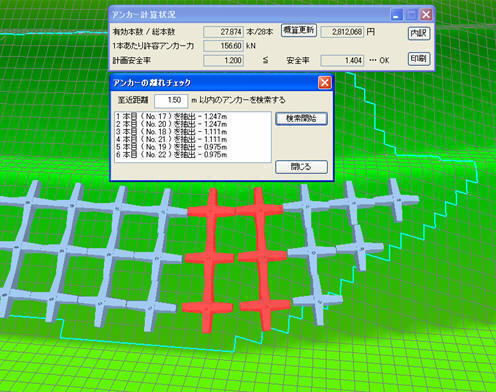Select list entry for anchor No. 21
This screenshot has height=392, width=496.
coord(193,139)
